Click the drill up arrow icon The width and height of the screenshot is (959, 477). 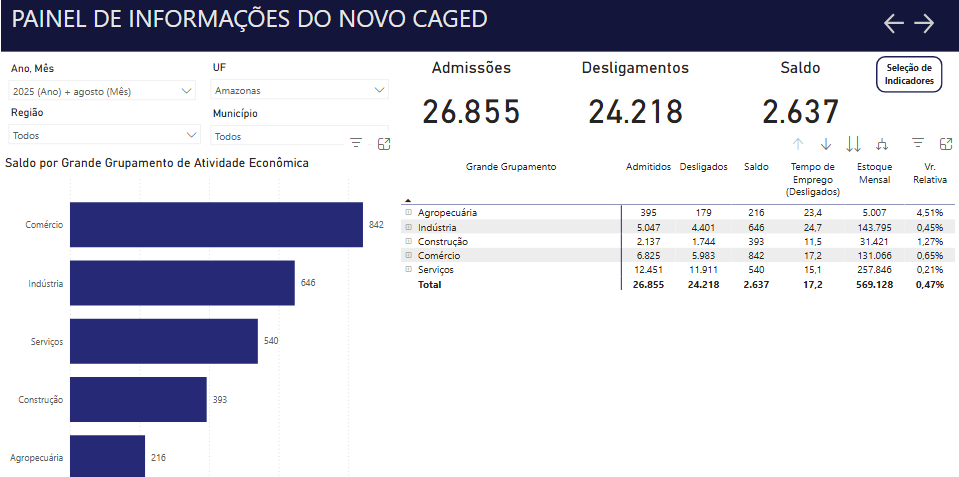click(x=798, y=144)
